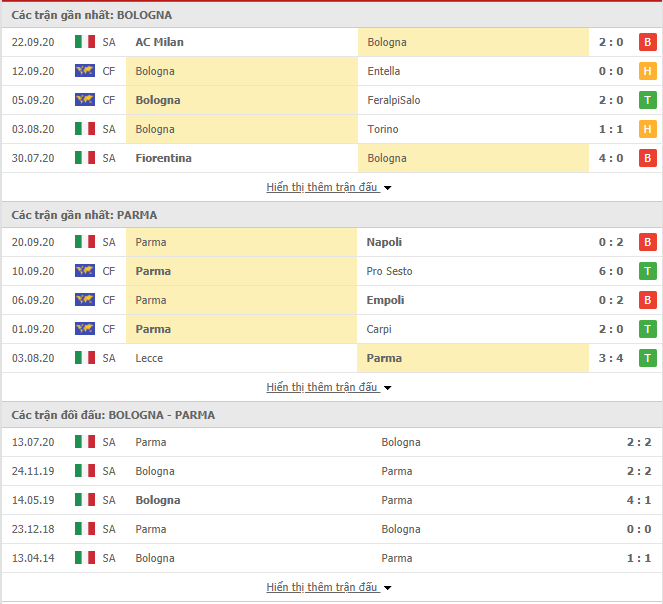Open the AC Milan team link
This screenshot has height=604, width=663.
click(159, 42)
